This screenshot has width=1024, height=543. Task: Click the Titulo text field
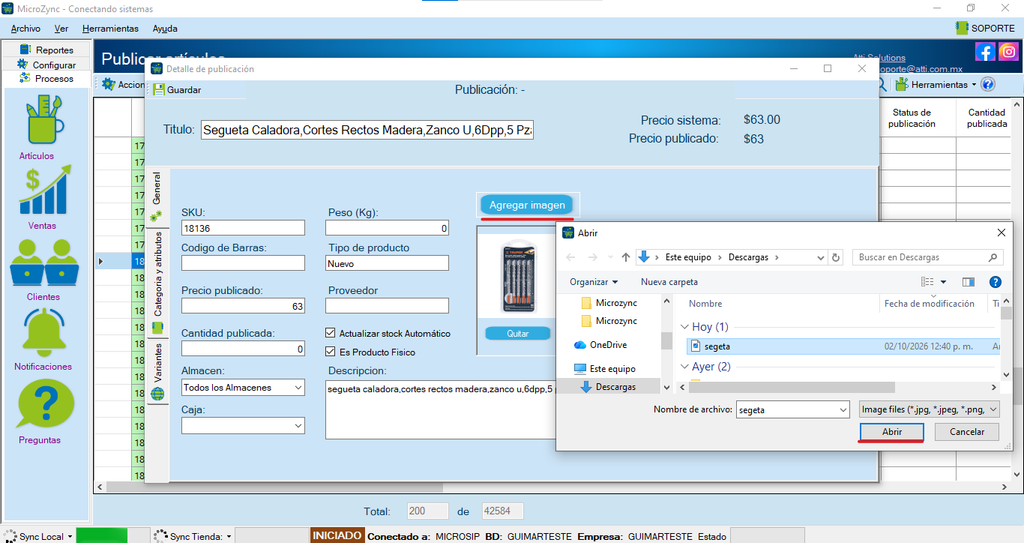(x=367, y=130)
